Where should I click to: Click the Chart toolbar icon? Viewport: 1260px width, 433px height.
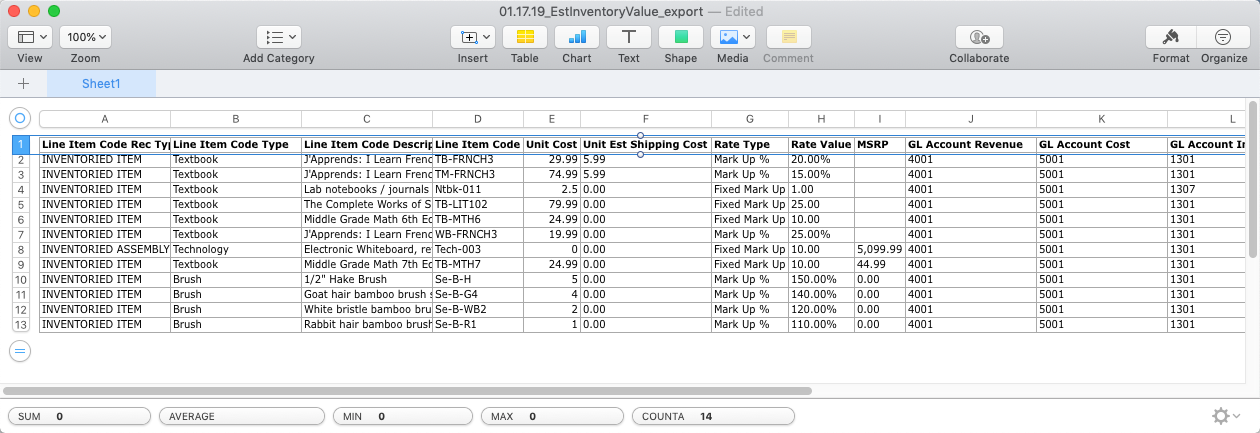pos(577,37)
